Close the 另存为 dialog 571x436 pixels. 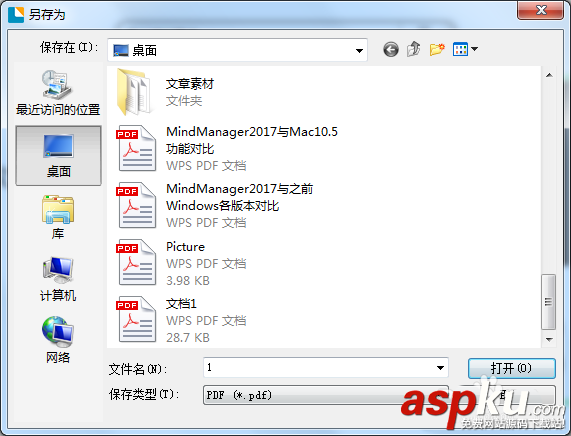pos(541,10)
